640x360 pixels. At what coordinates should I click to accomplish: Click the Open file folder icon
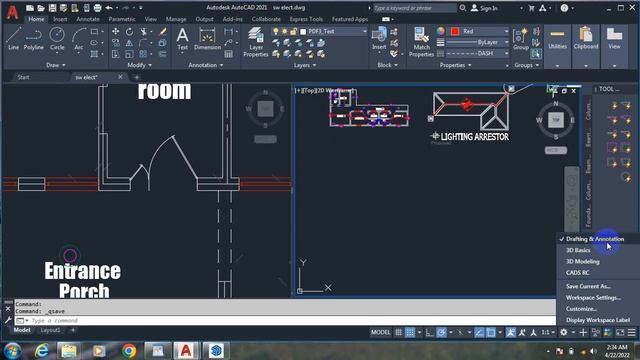point(41,8)
